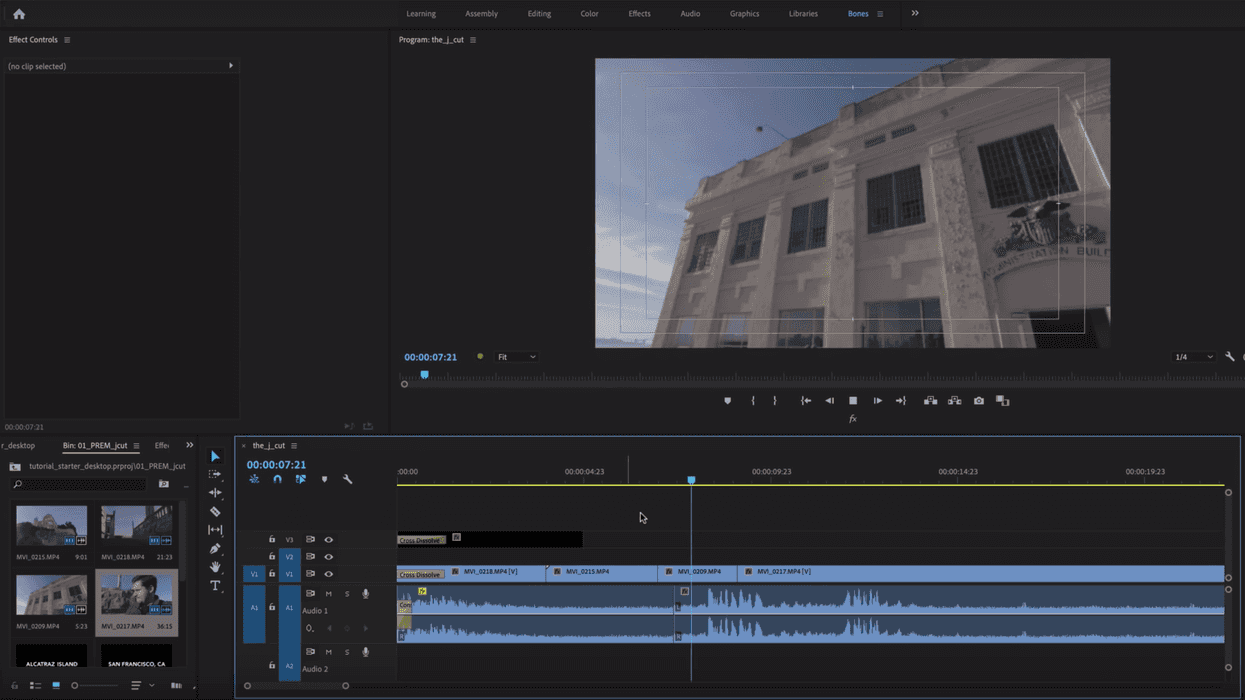Toggle timeline Snap magnet
Viewport: 1245px width, 700px height.
point(277,479)
